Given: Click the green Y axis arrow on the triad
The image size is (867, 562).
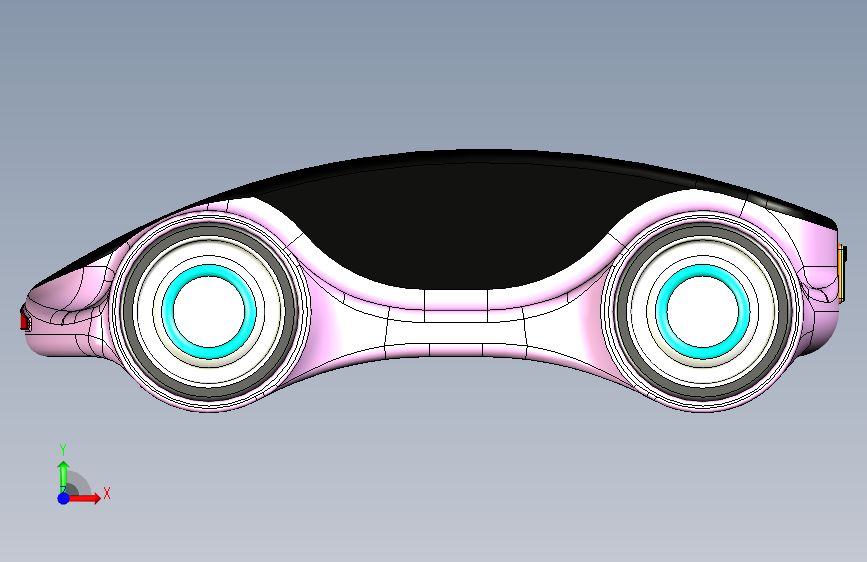Looking at the screenshot, I should pos(63,476).
